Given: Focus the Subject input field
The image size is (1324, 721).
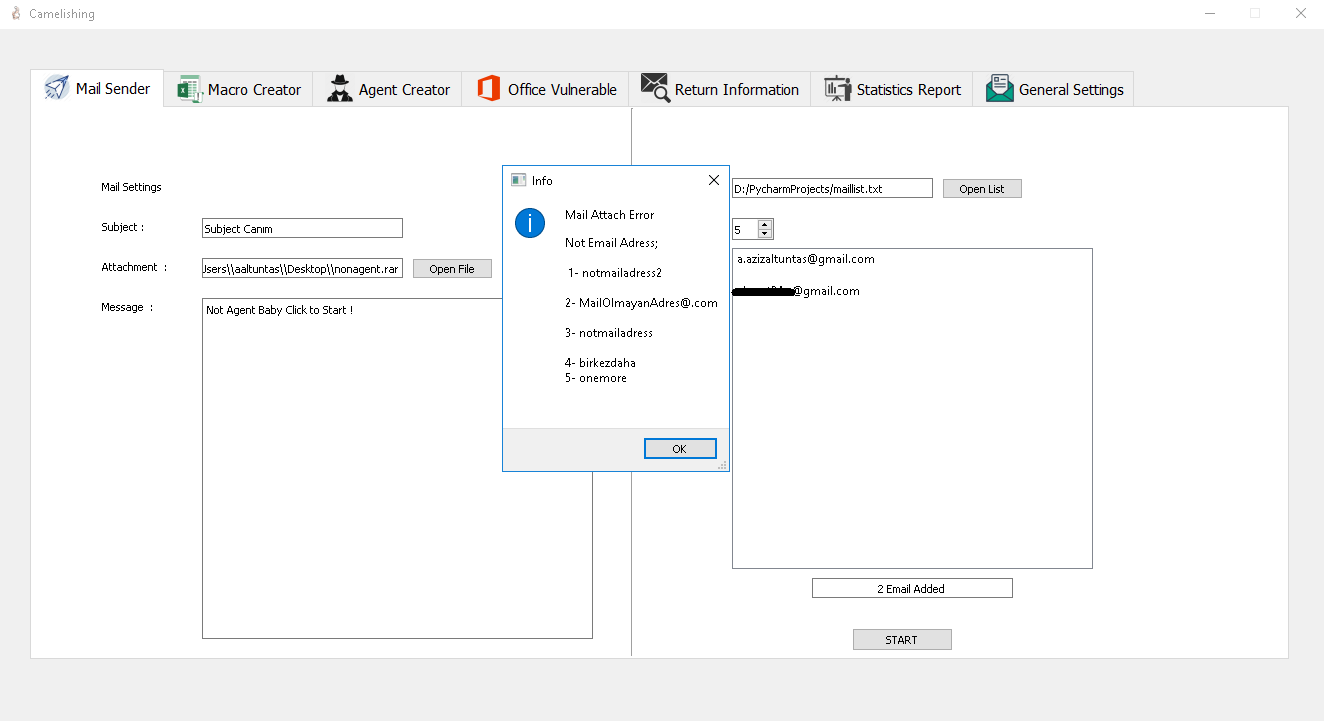Looking at the screenshot, I should (302, 229).
